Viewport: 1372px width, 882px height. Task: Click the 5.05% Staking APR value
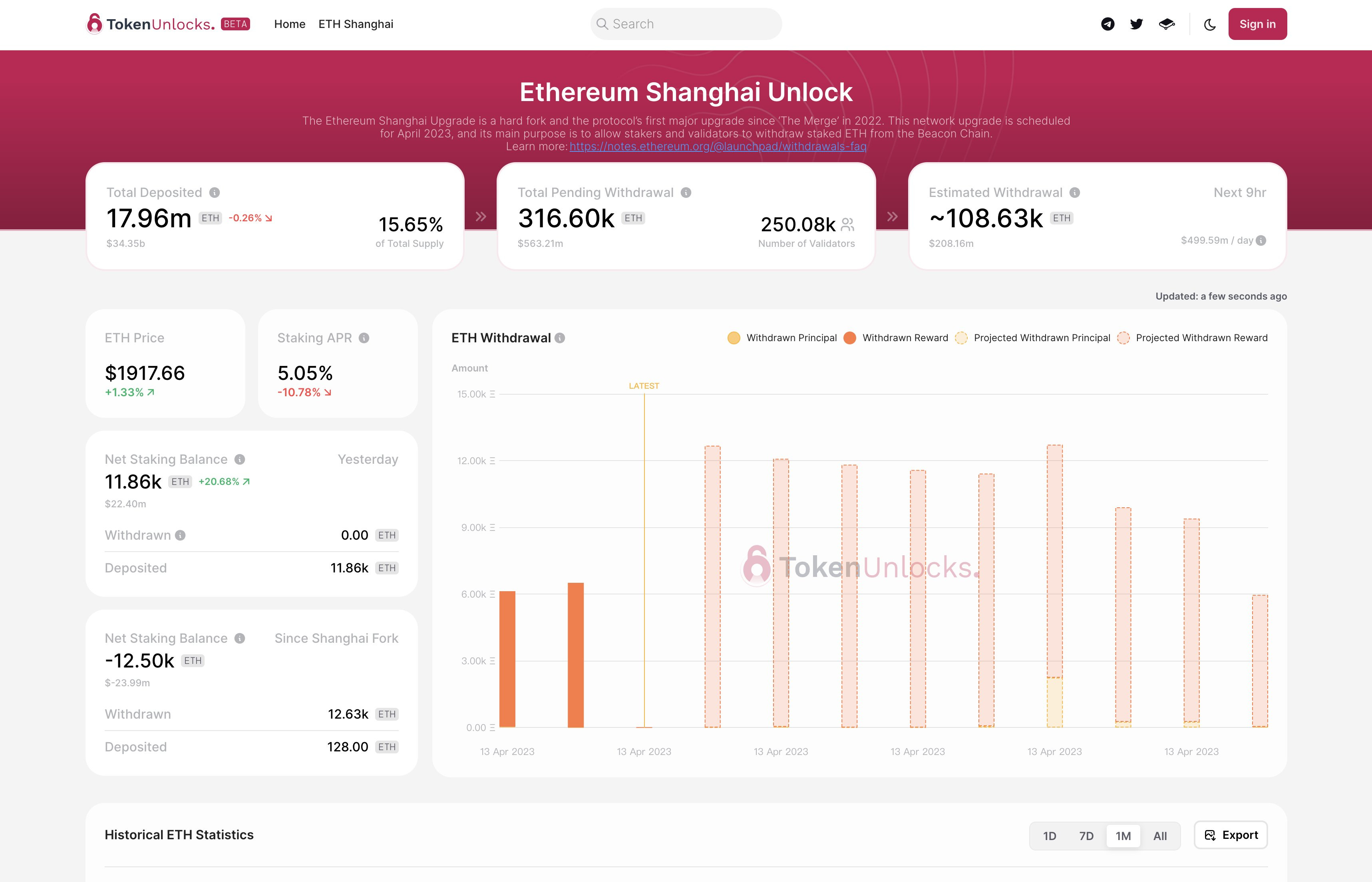point(305,373)
